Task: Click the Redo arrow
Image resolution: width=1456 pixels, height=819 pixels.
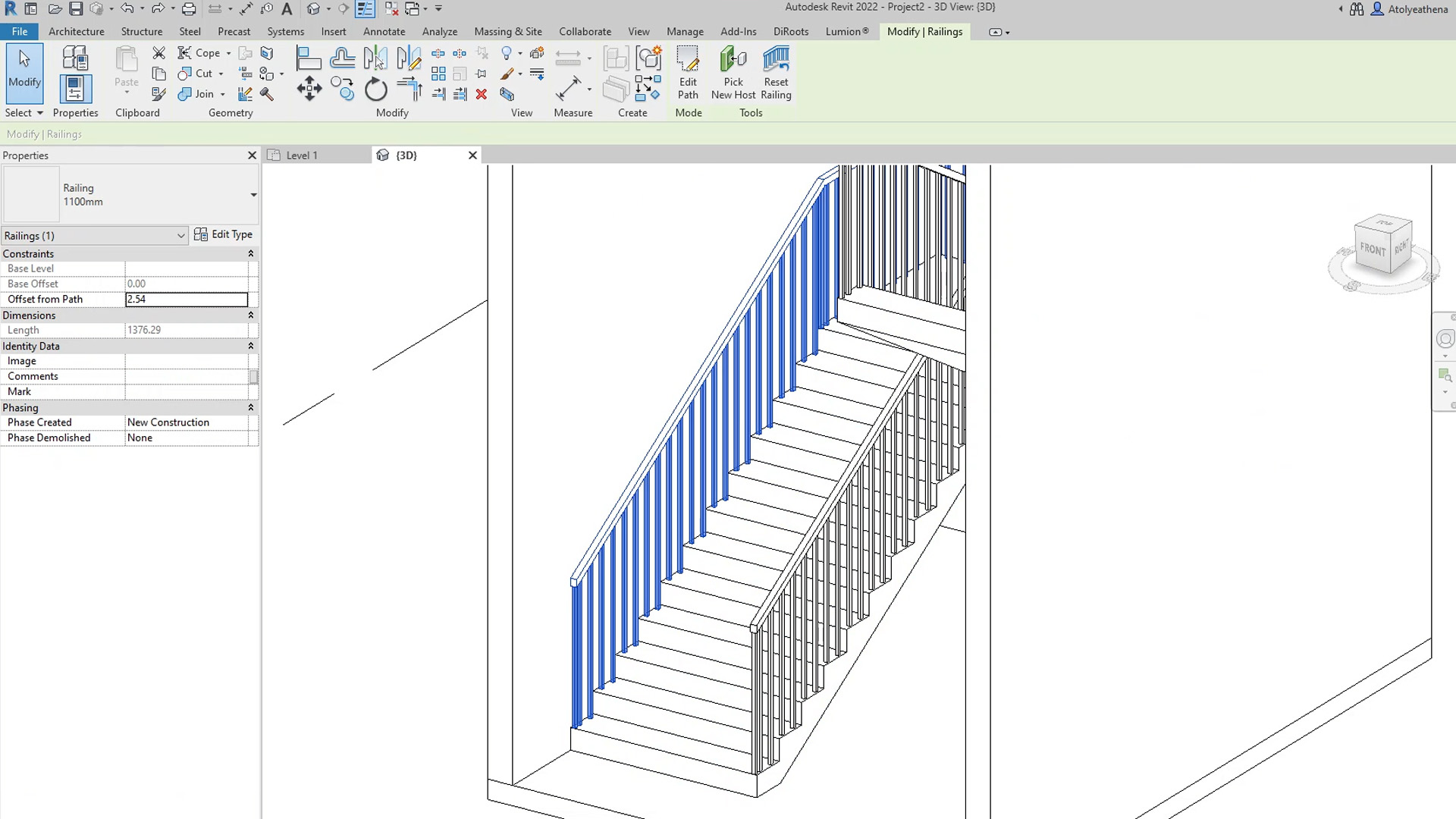Action: tap(158, 9)
